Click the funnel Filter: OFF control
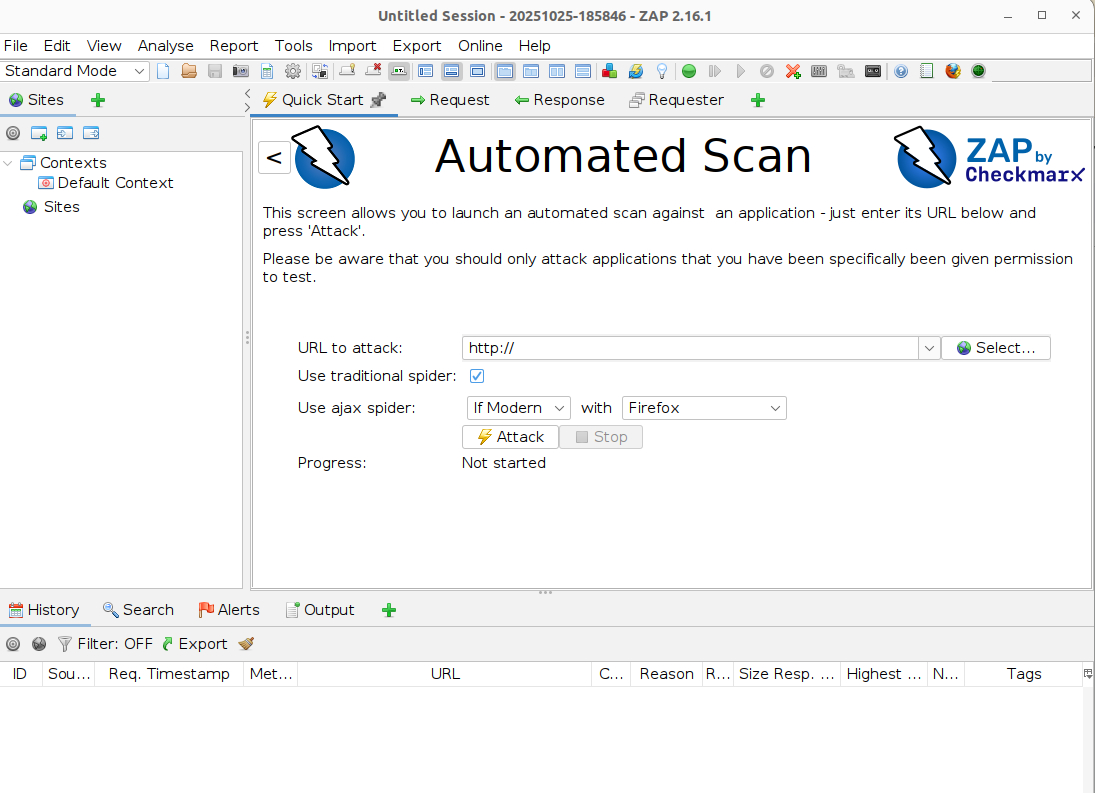This screenshot has height=793, width=1095. (105, 644)
